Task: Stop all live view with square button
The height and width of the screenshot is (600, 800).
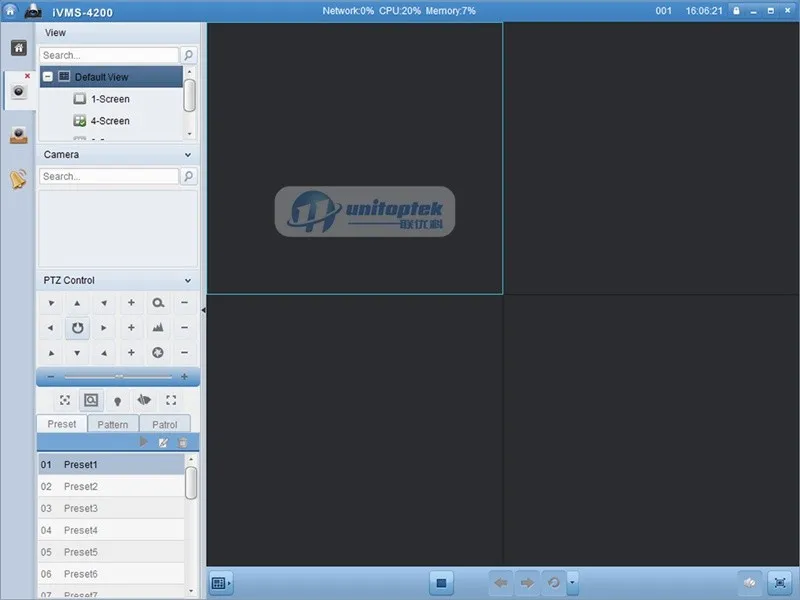Action: pyautogui.click(x=441, y=583)
